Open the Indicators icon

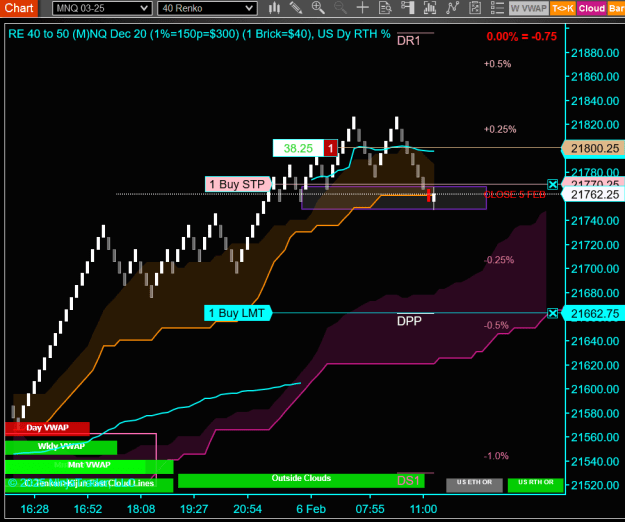coord(452,8)
